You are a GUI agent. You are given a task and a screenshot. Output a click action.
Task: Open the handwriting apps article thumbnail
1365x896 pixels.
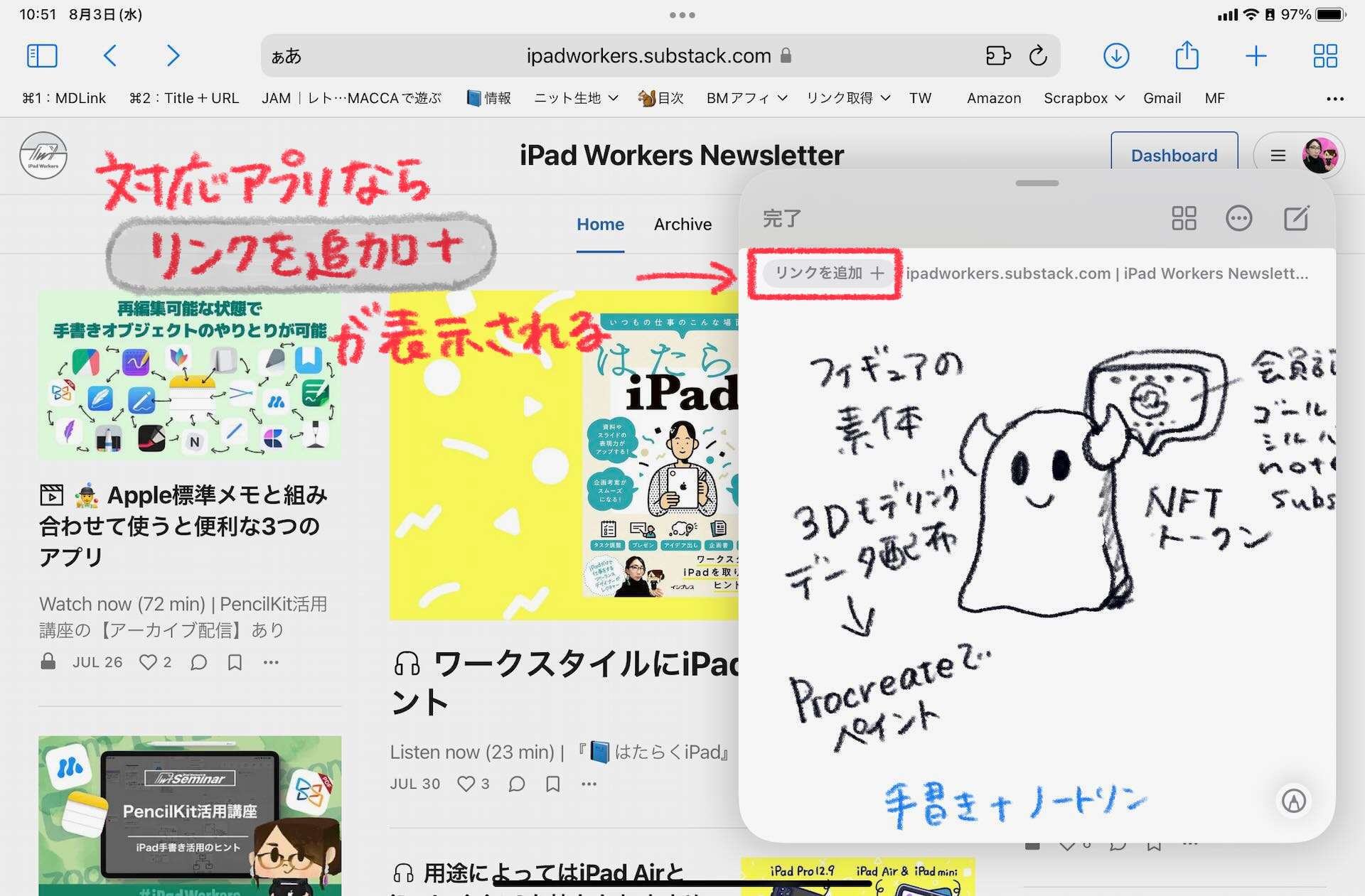(x=189, y=374)
